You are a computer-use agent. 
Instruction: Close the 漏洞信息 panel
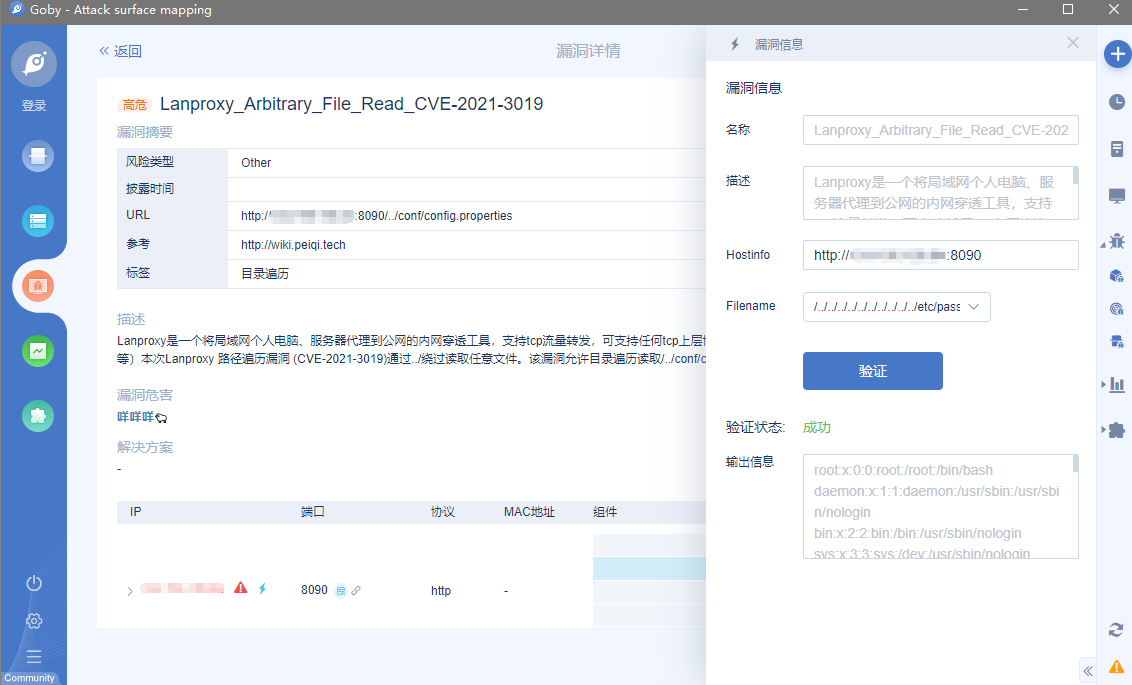[x=1073, y=43]
